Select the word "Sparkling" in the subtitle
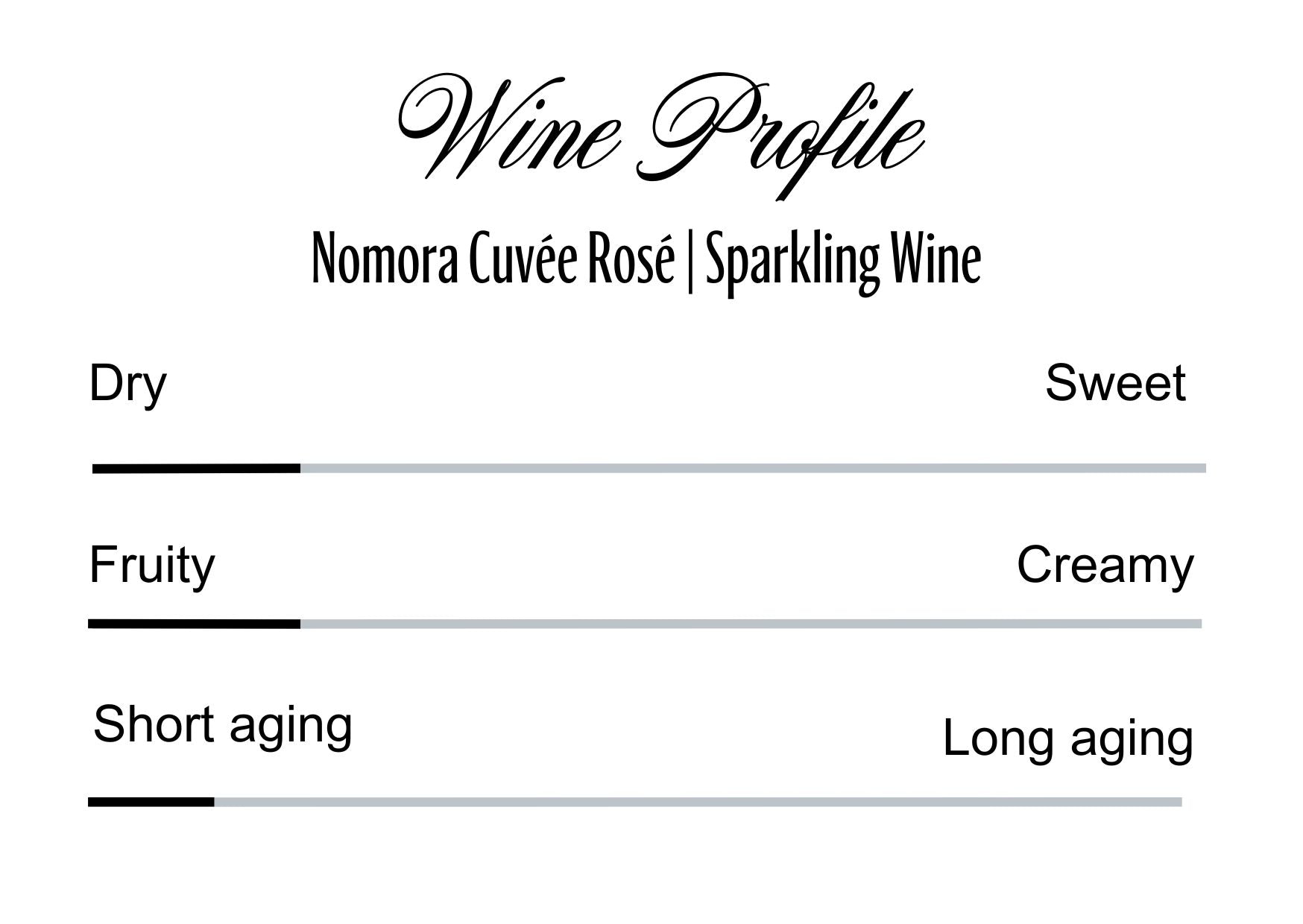The height and width of the screenshot is (924, 1303). coord(792,261)
